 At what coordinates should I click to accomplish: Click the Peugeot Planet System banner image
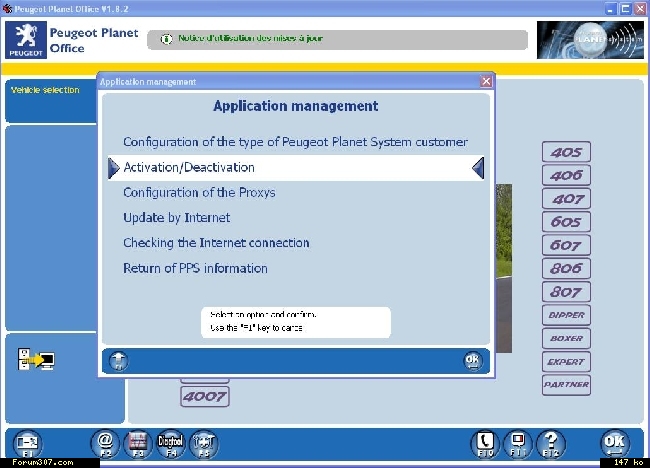(x=590, y=40)
